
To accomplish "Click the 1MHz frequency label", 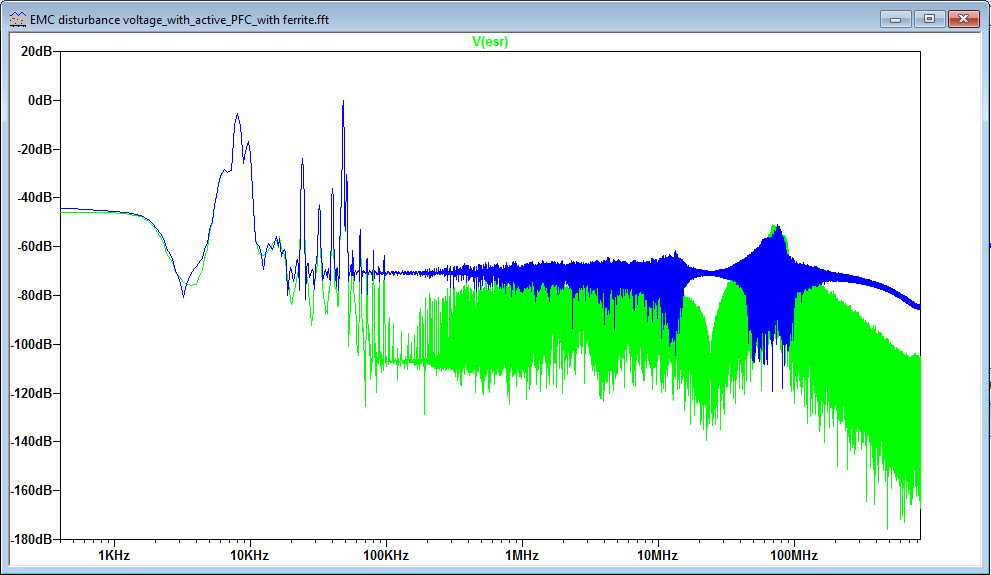I will 522,555.
